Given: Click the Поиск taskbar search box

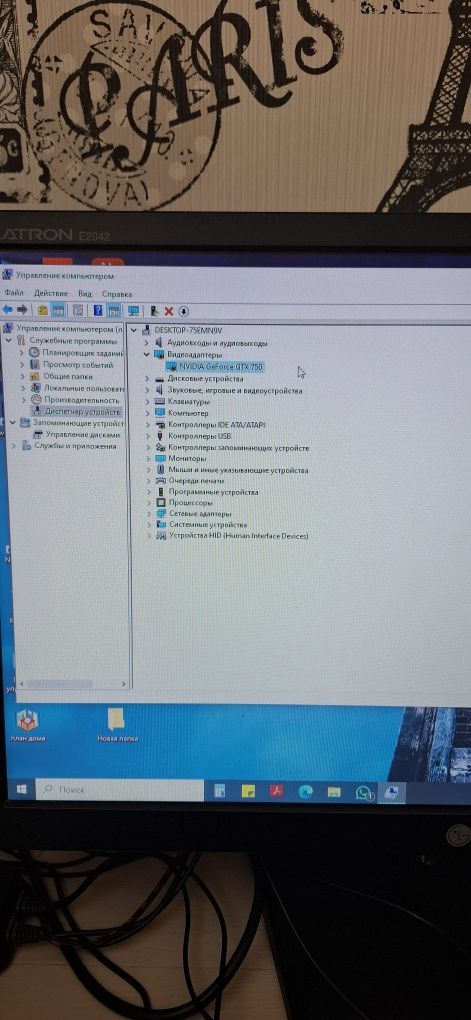Looking at the screenshot, I should tap(120, 790).
